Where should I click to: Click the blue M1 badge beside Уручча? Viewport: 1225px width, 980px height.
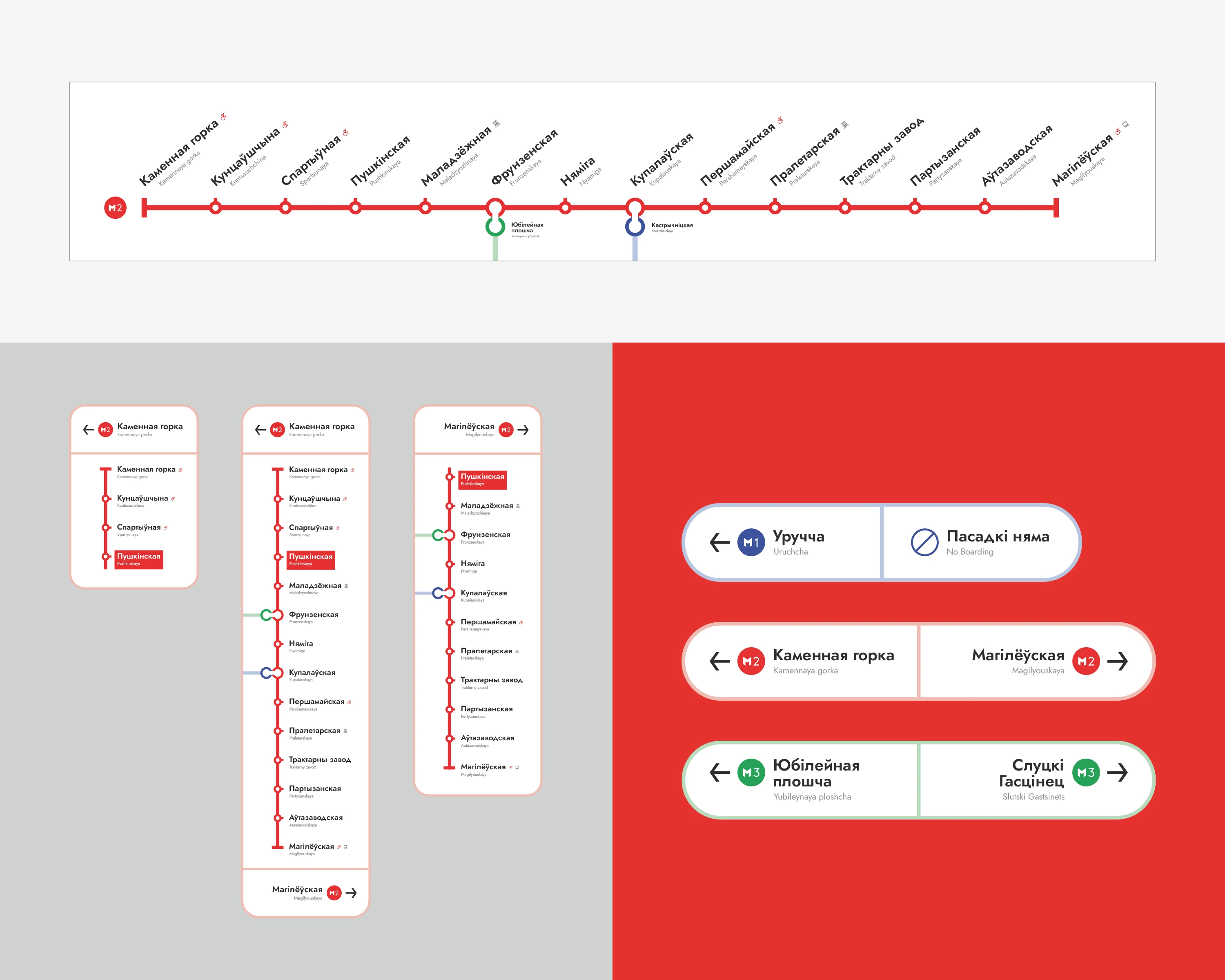tap(751, 543)
